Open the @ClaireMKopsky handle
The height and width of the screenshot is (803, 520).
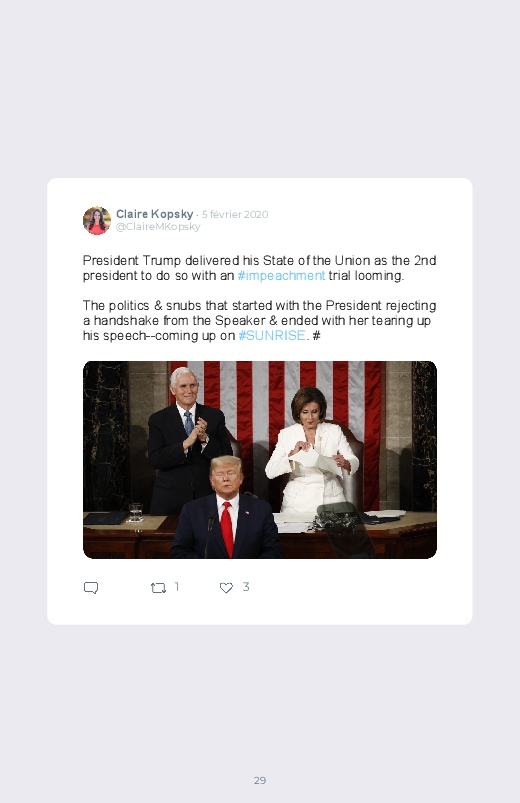pos(158,227)
